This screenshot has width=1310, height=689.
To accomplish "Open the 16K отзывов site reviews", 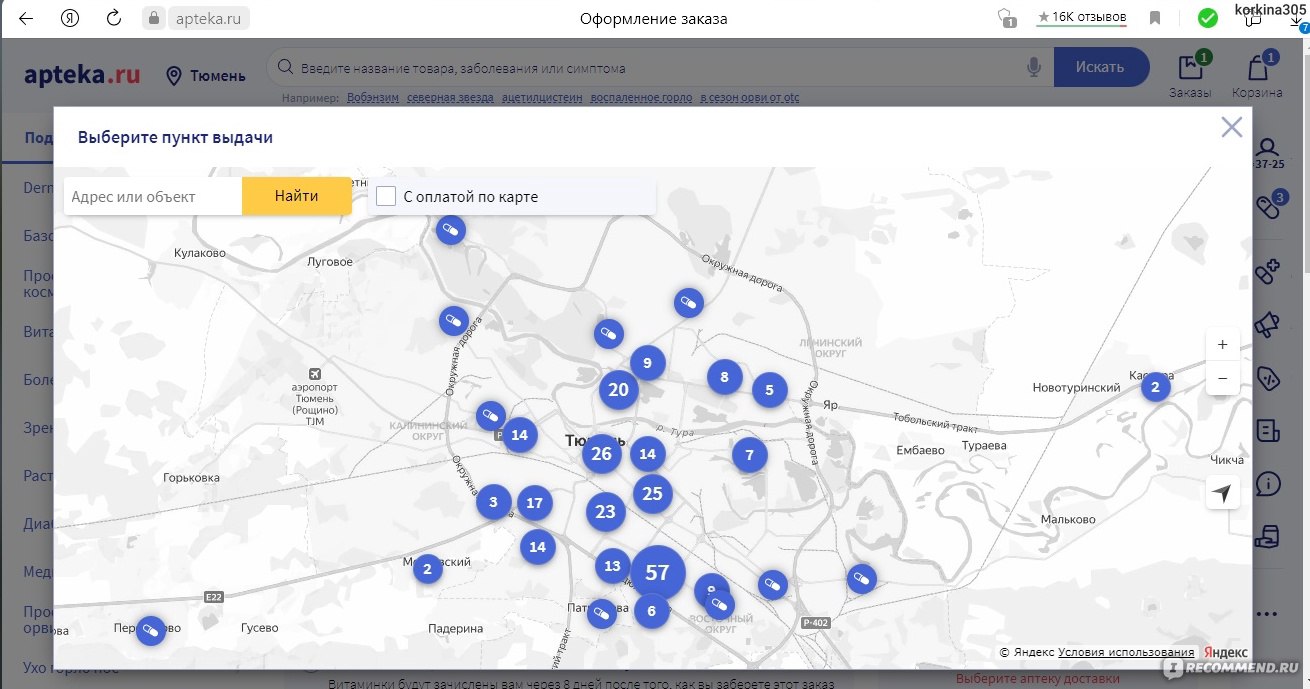I will tap(1081, 18).
